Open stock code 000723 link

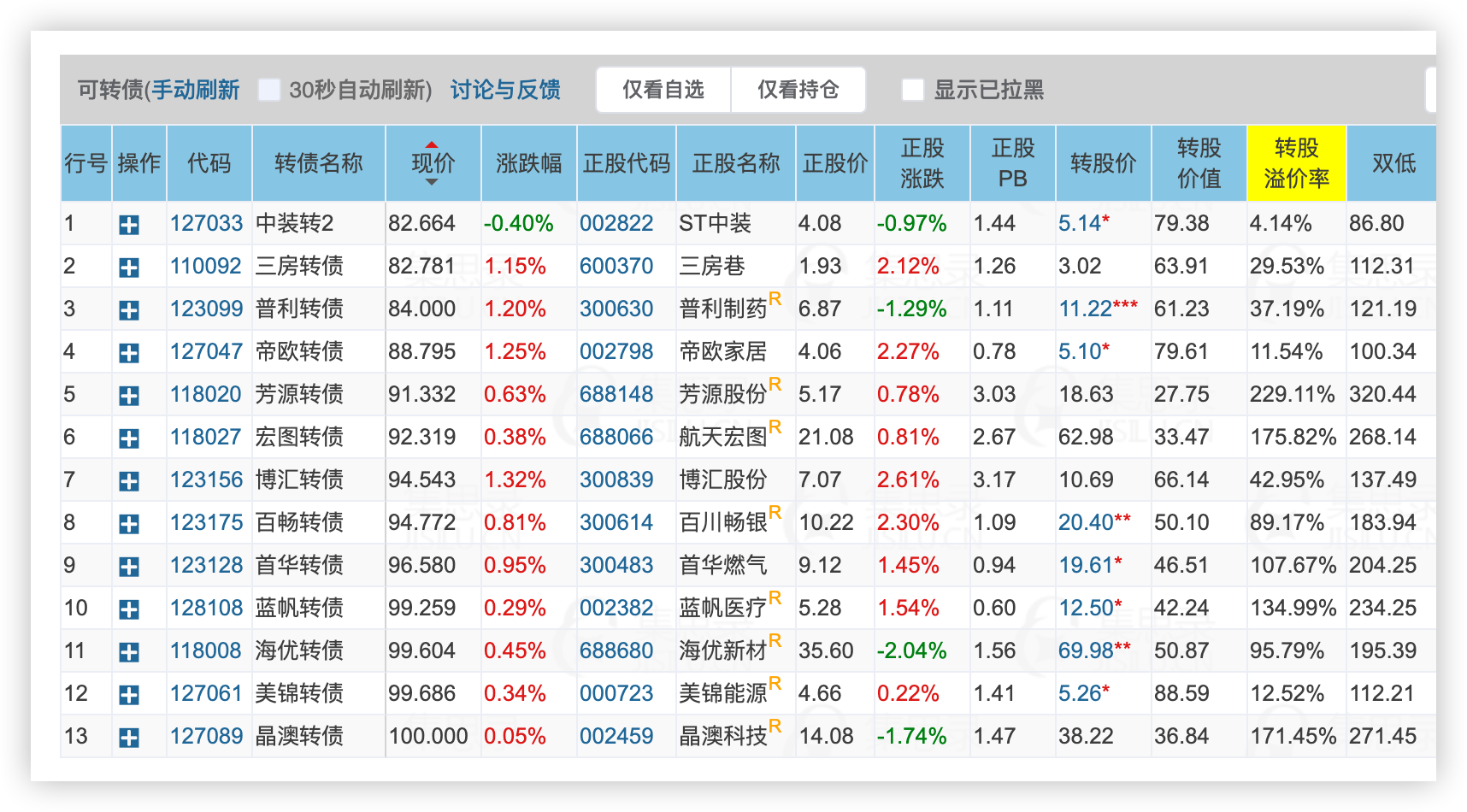click(616, 694)
